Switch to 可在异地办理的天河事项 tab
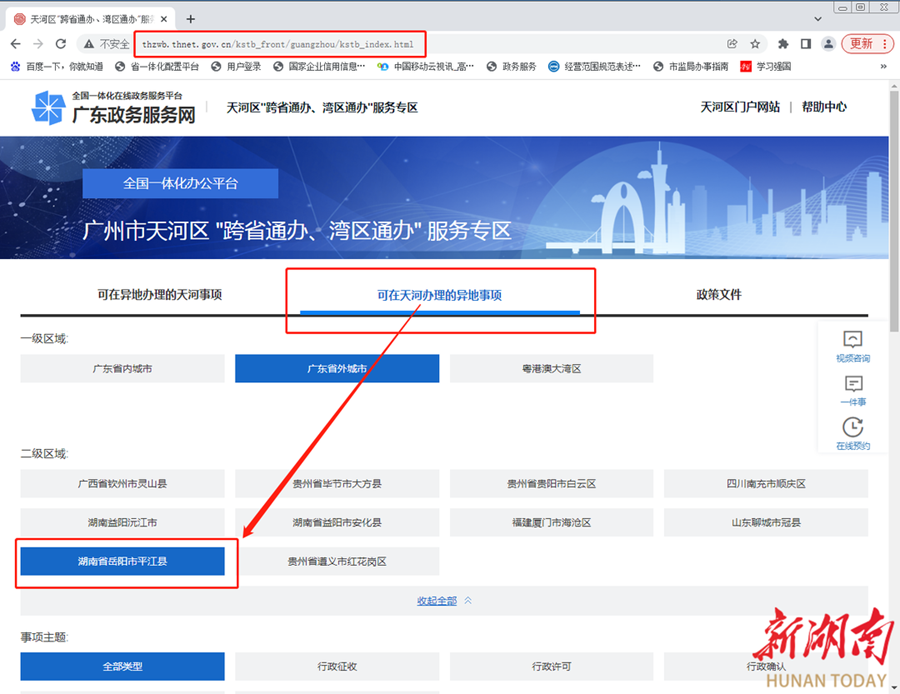The width and height of the screenshot is (900, 694). (159, 295)
